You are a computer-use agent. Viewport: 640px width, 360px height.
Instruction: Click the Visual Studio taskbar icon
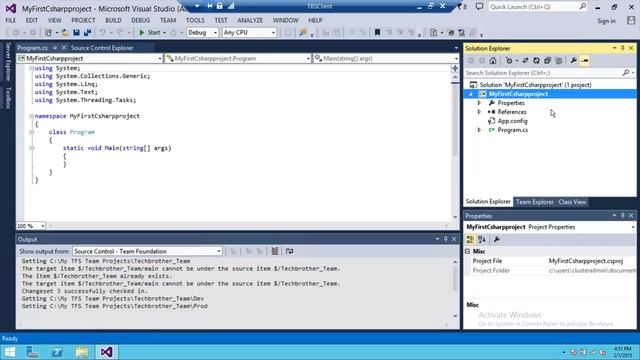106,352
